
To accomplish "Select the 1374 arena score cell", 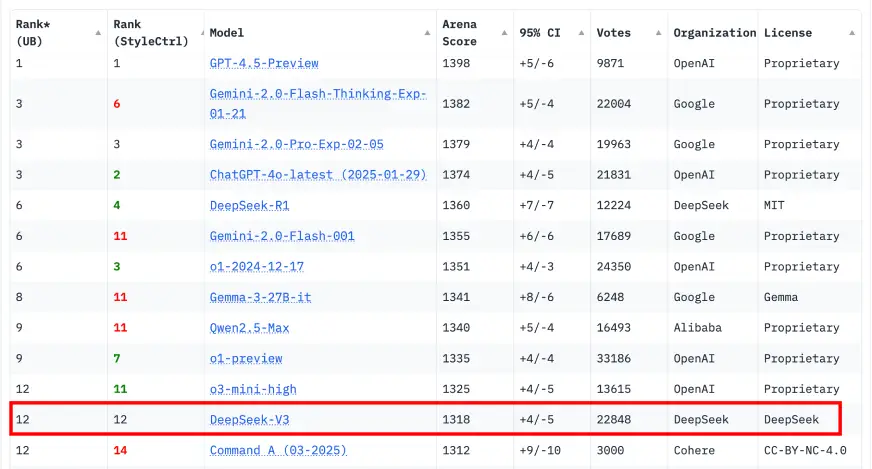I will click(x=456, y=175).
